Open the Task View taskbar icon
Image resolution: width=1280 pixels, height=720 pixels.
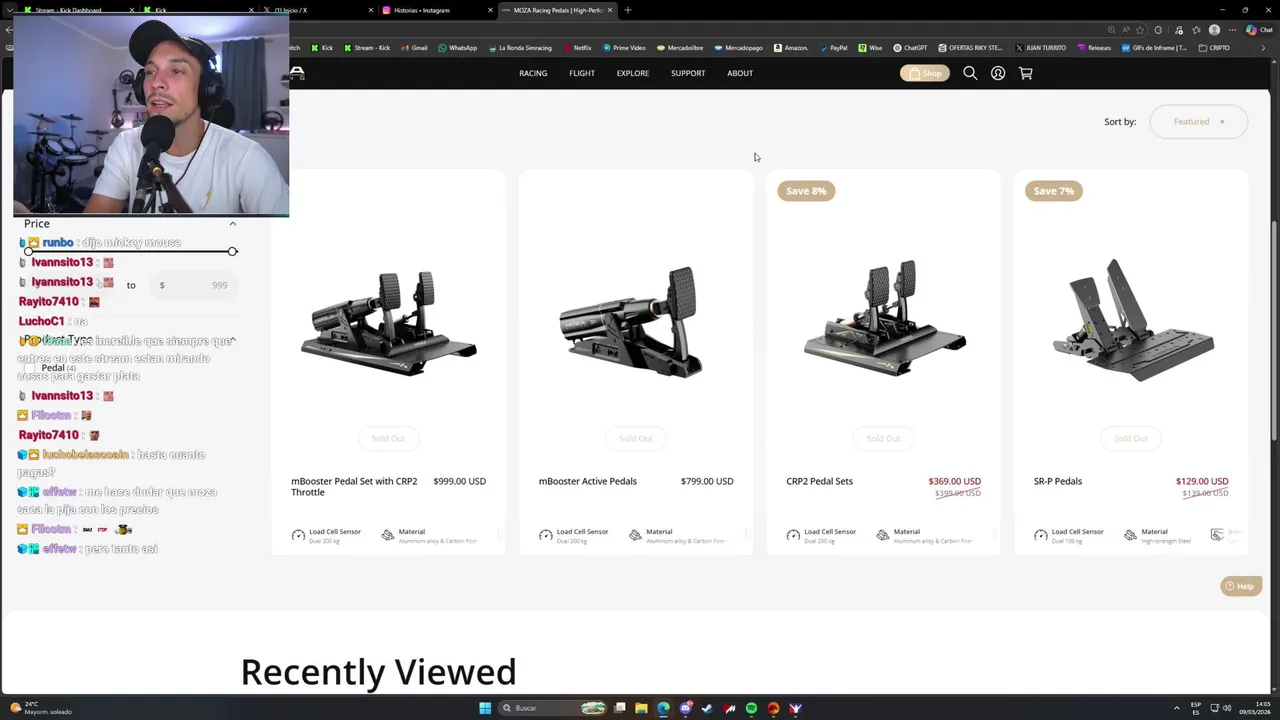click(619, 708)
